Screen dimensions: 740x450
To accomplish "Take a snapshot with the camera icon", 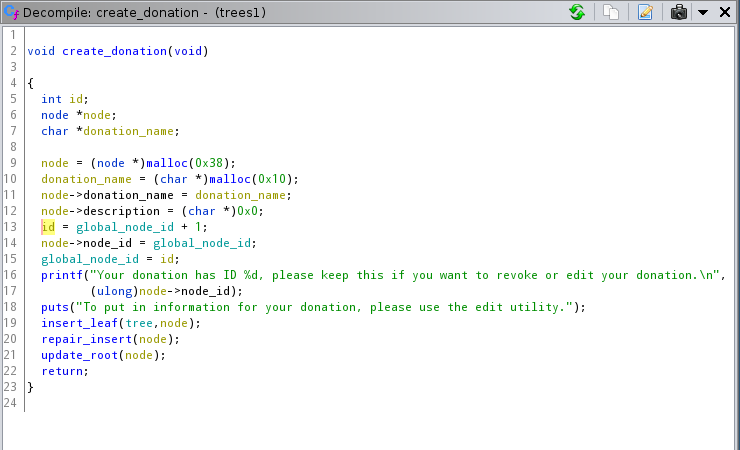I will tap(679, 12).
